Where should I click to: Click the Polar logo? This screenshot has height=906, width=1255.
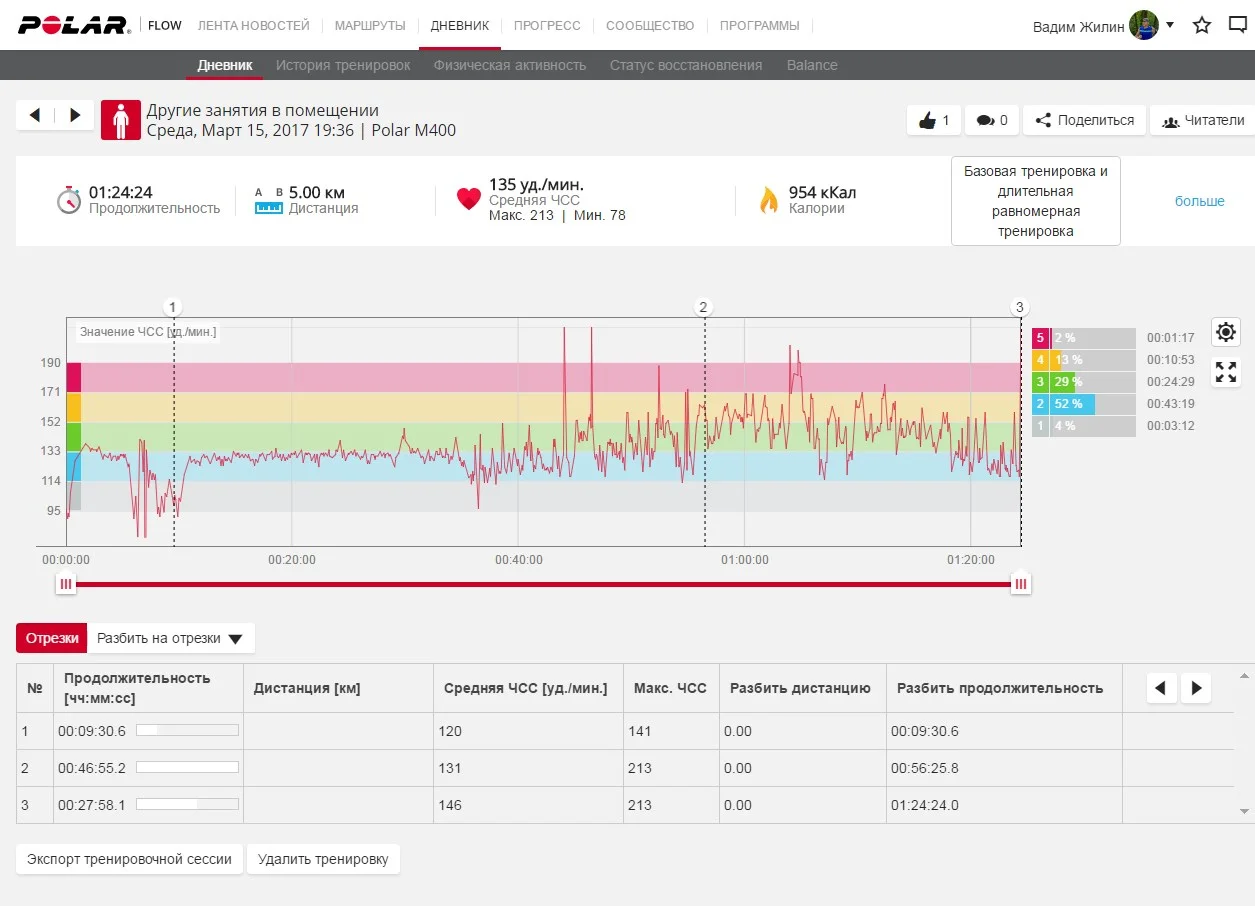click(73, 25)
